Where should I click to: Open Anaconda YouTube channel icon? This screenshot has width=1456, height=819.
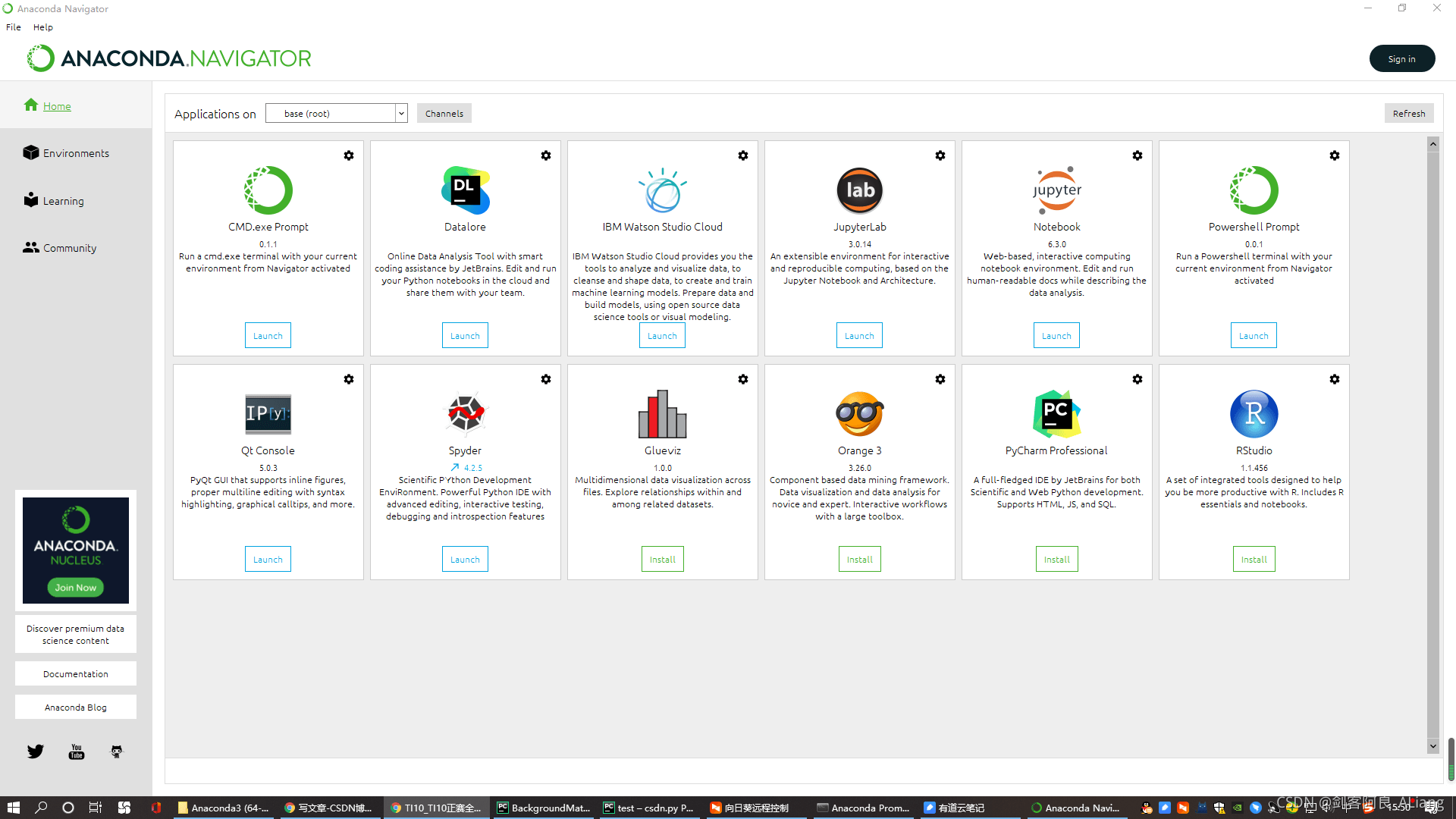(x=77, y=752)
